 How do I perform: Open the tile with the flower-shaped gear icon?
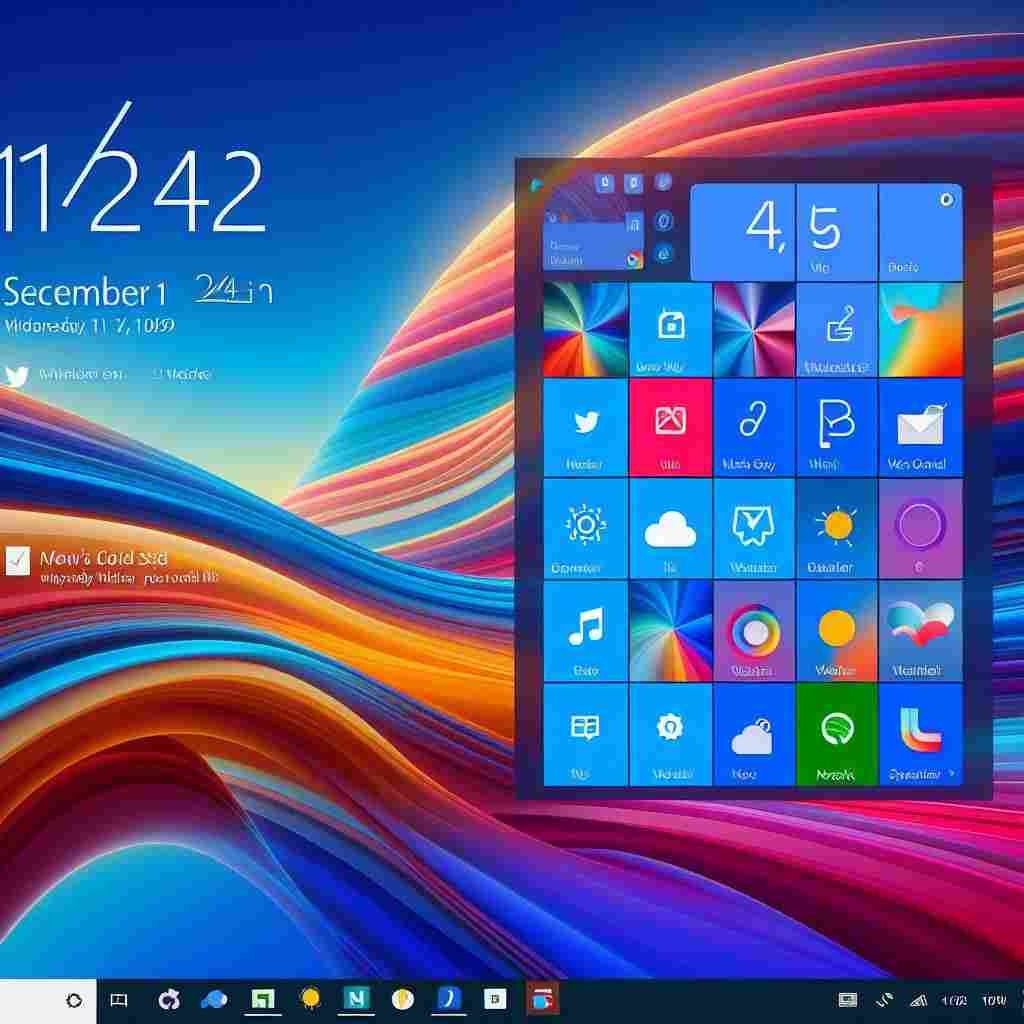point(670,734)
